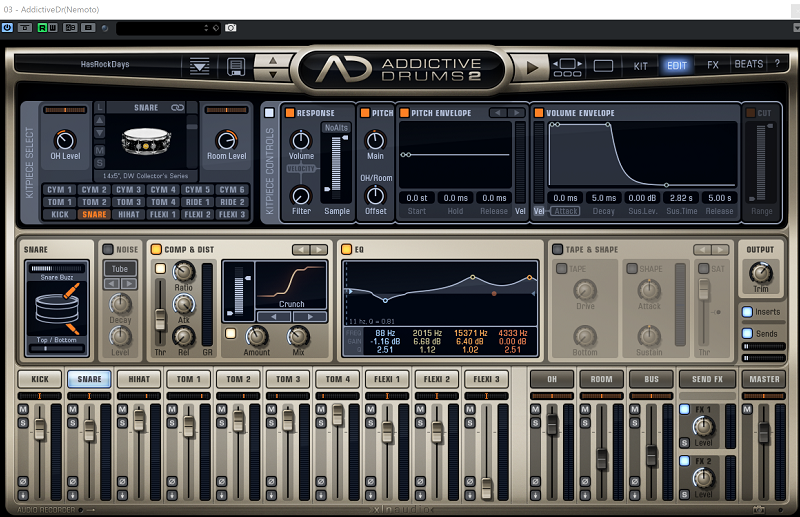
Task: Select next Pitch Envelope preset arrow
Action: [516, 113]
